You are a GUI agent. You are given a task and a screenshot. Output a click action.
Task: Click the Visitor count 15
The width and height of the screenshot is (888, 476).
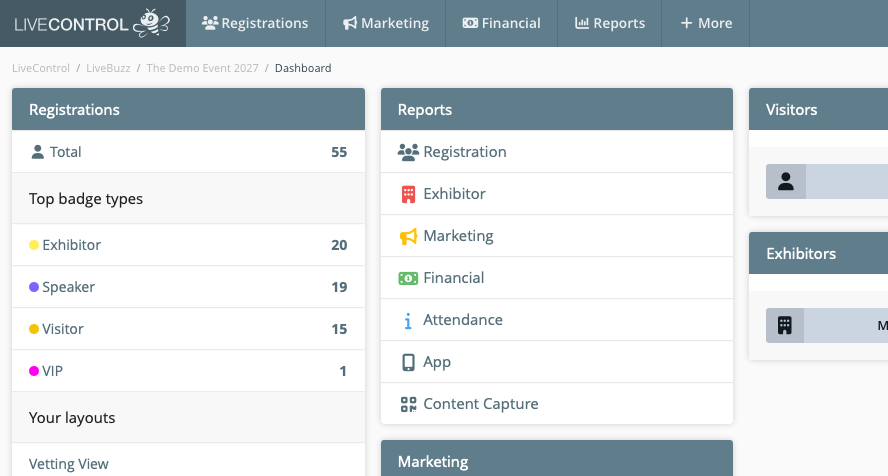339,329
